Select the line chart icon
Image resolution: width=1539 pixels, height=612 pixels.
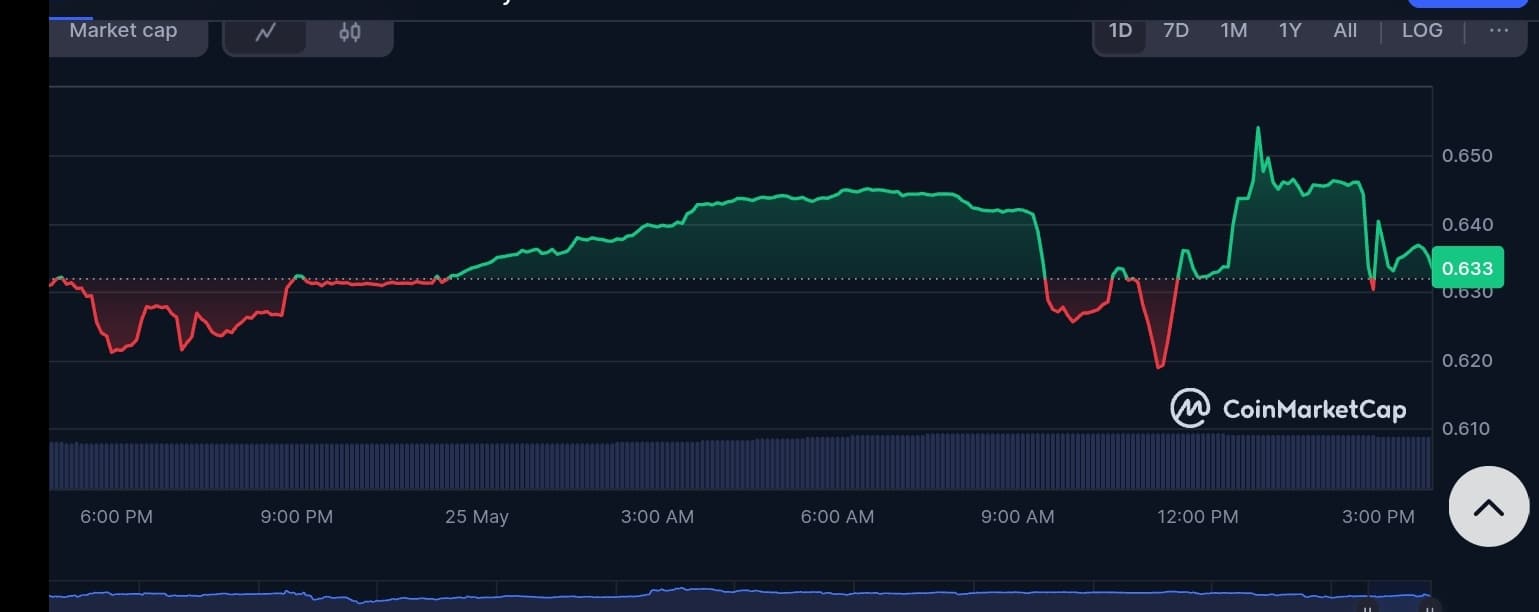coord(265,32)
